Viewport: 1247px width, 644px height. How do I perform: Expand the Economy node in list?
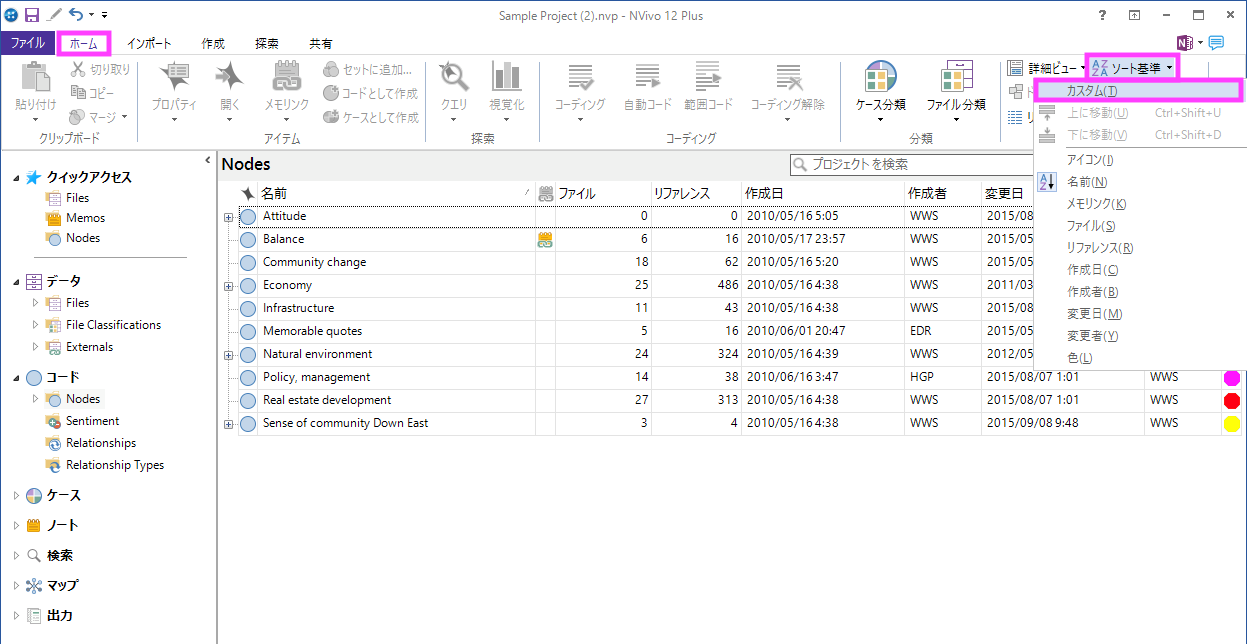[228, 286]
